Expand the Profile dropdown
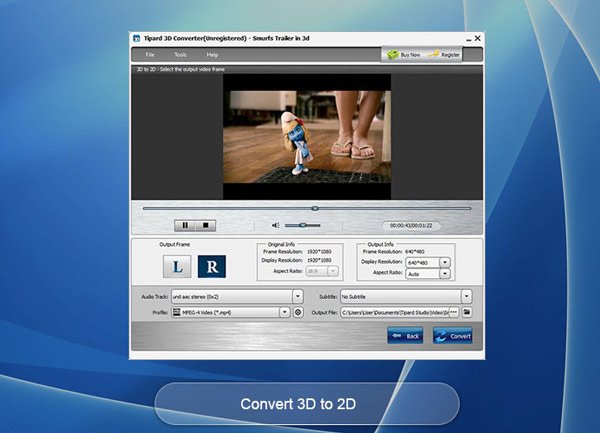The width and height of the screenshot is (600, 433). click(284, 313)
